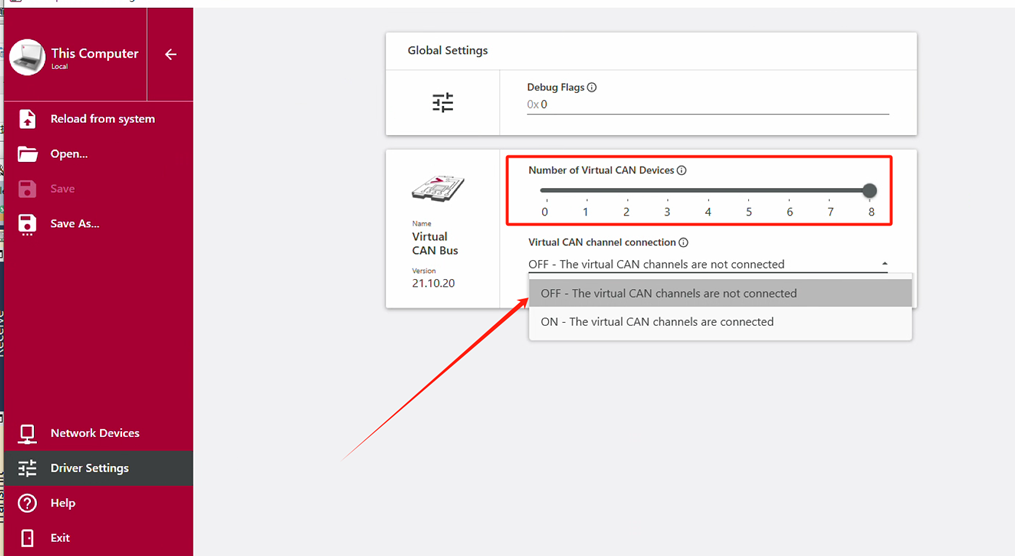
Task: Click the Open folder icon
Action: (x=28, y=154)
